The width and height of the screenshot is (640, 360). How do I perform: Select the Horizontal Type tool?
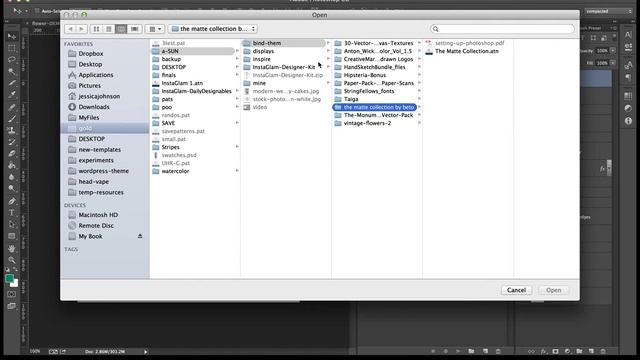(x=12, y=213)
